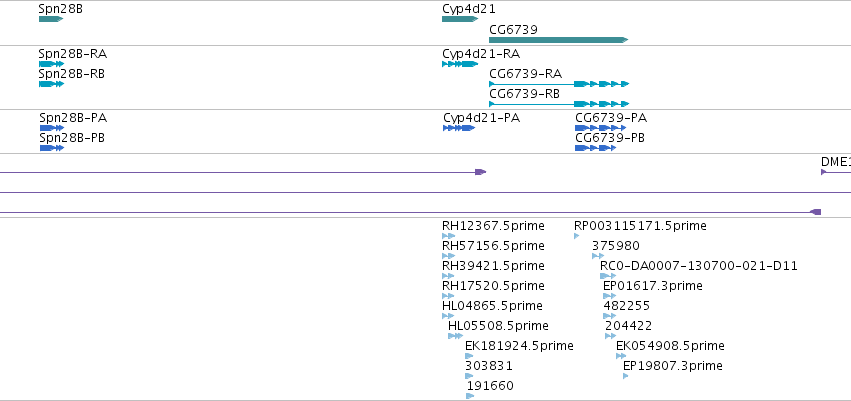Select the EK054908.5prime EST label

click(670, 346)
